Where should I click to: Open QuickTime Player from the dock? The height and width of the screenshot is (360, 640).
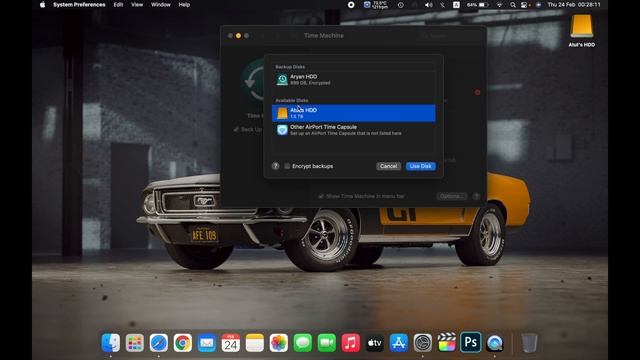pos(495,343)
